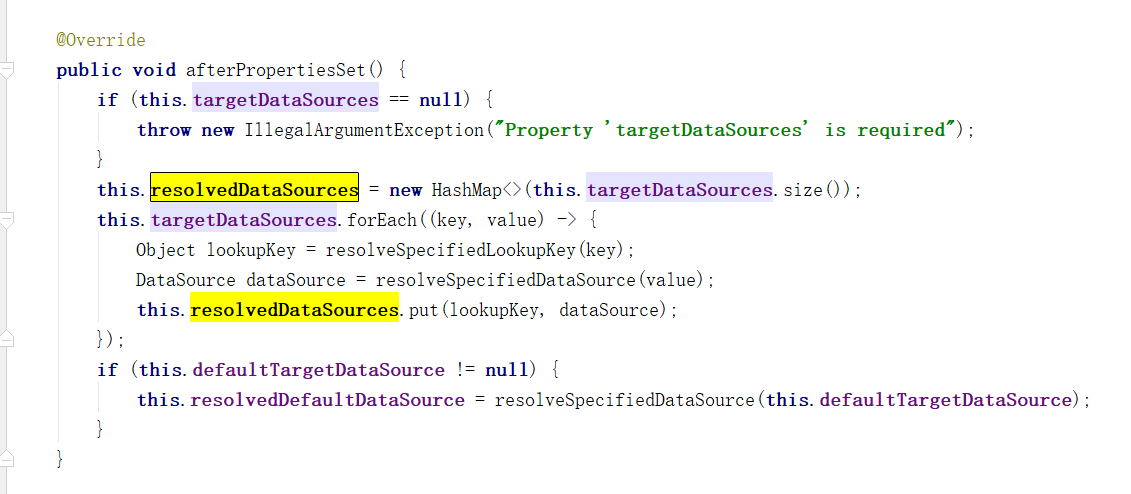Image resolution: width=1131 pixels, height=494 pixels.
Task: Click IllegalArgumentException class name
Action: pyautogui.click(x=364, y=130)
